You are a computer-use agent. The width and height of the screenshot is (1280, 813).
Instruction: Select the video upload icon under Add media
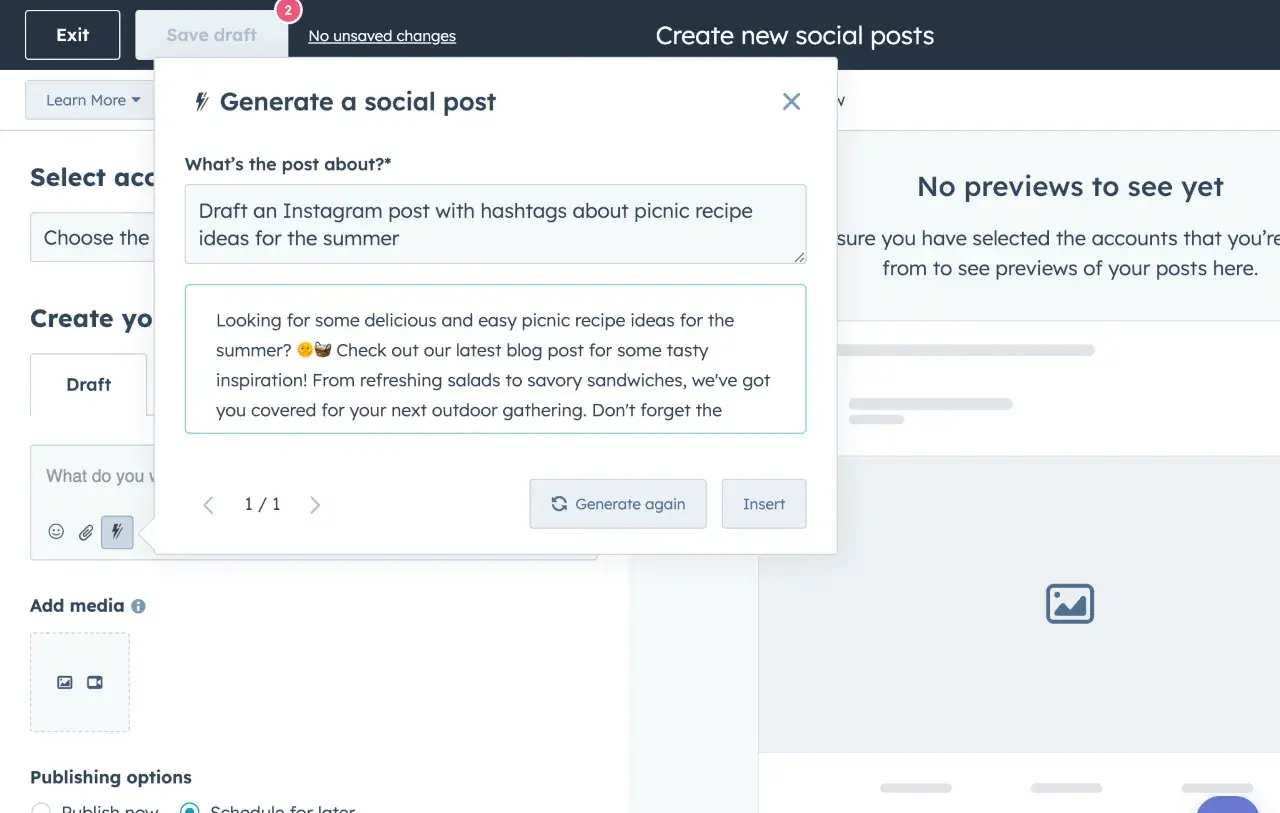95,682
